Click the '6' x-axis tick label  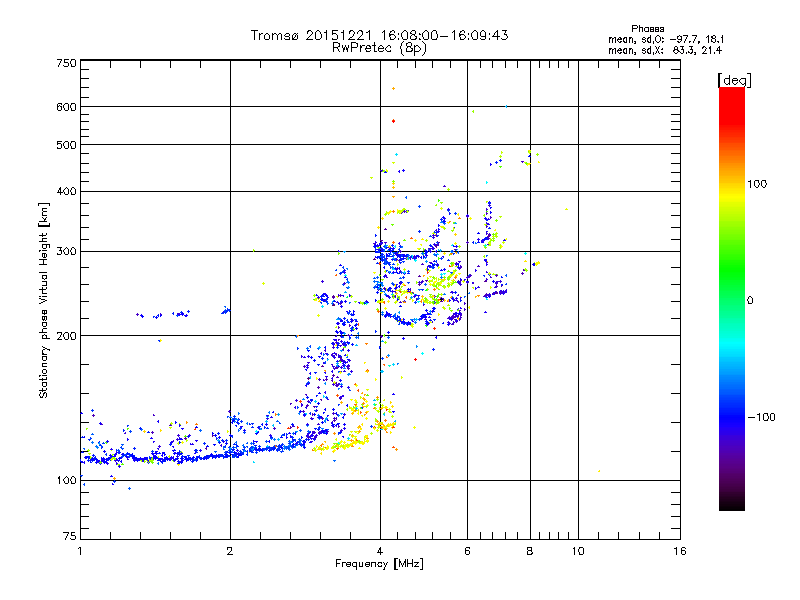pos(467,551)
